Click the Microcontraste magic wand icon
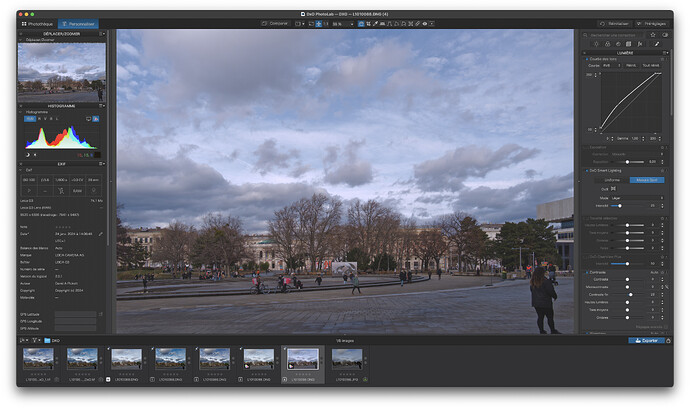This screenshot has width=690, height=409. (x=667, y=287)
